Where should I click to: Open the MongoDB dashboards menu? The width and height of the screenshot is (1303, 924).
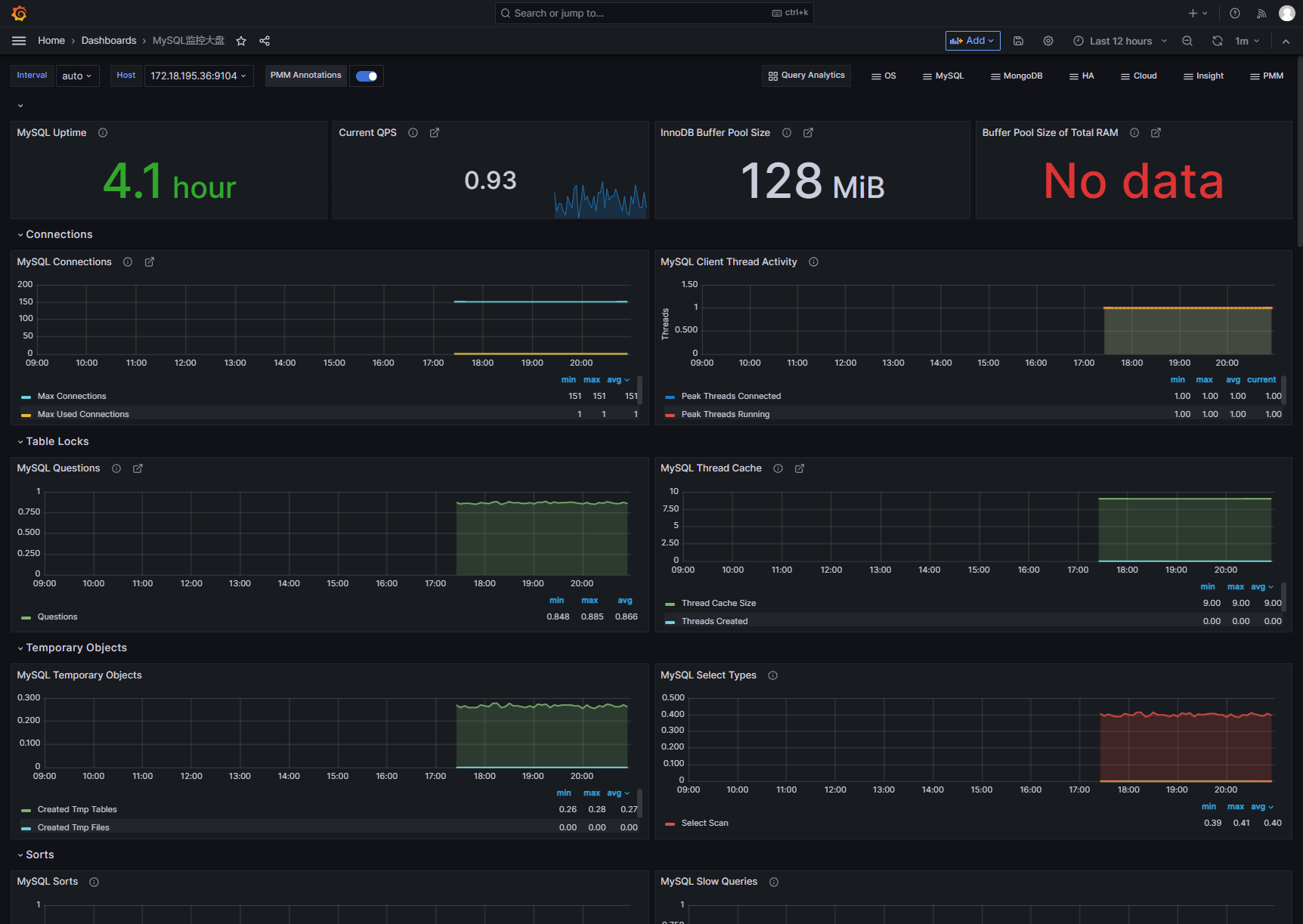click(x=1017, y=76)
